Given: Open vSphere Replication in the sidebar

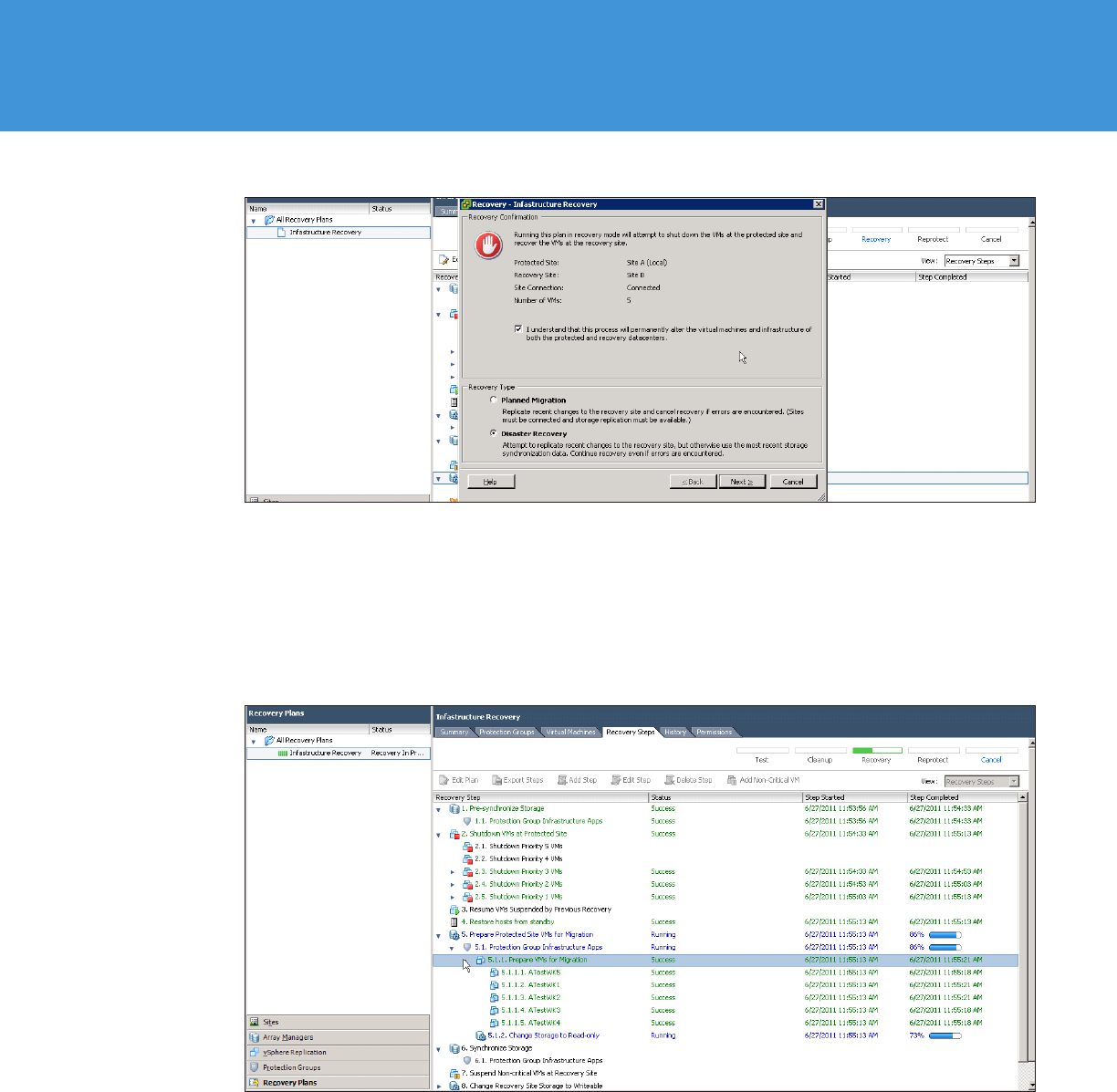Looking at the screenshot, I should click(338, 1052).
